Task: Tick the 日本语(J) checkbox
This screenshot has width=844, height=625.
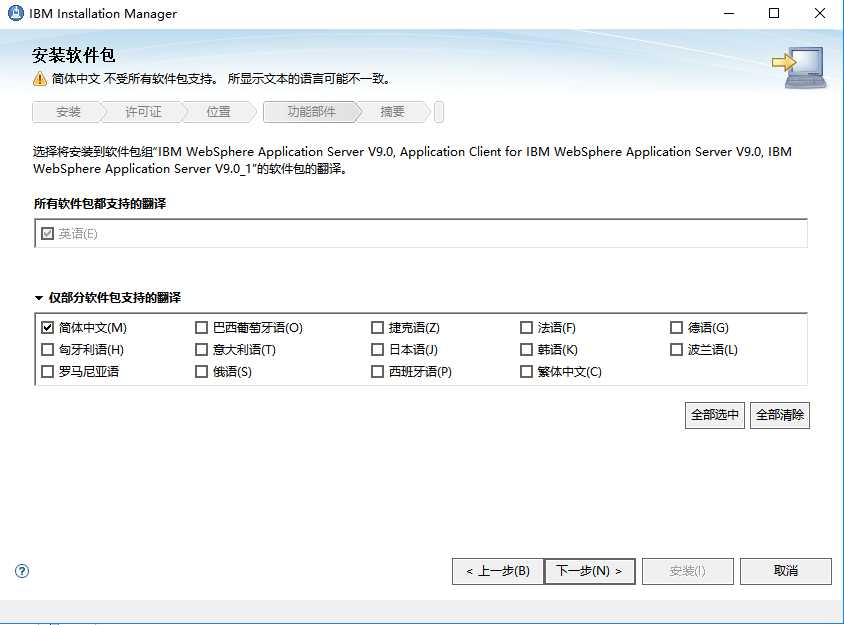Action: tap(377, 349)
